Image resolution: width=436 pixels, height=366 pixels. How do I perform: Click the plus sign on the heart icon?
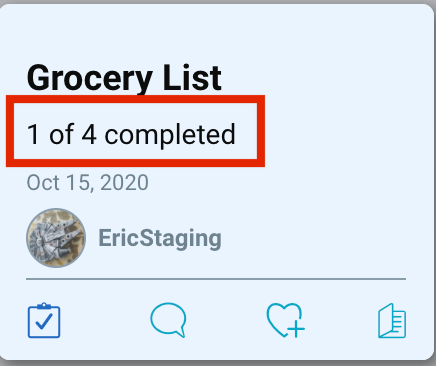pos(296,328)
